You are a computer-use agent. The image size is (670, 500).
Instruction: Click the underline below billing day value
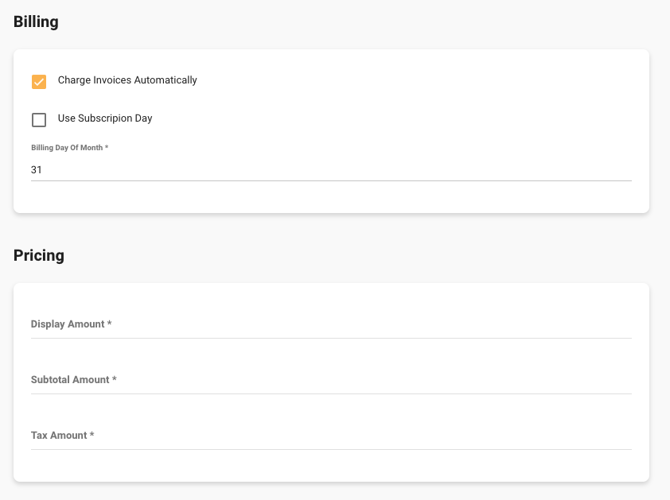pos(331,181)
